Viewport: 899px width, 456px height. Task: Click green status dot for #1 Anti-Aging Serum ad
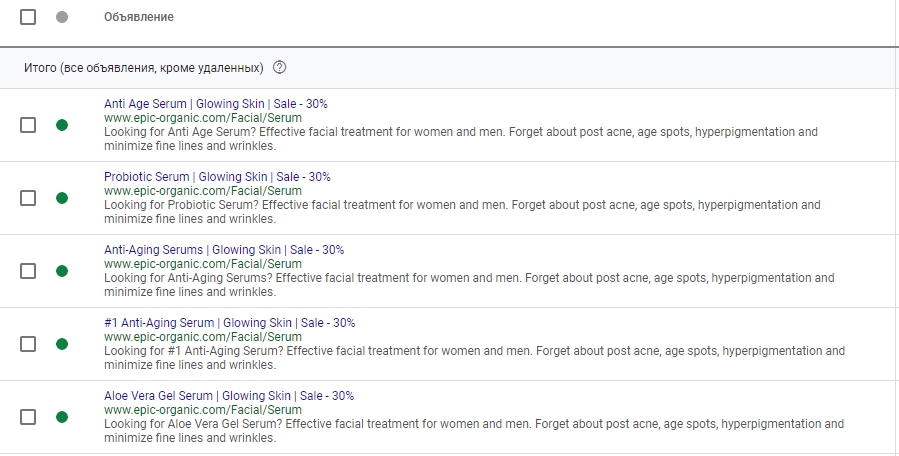click(62, 344)
